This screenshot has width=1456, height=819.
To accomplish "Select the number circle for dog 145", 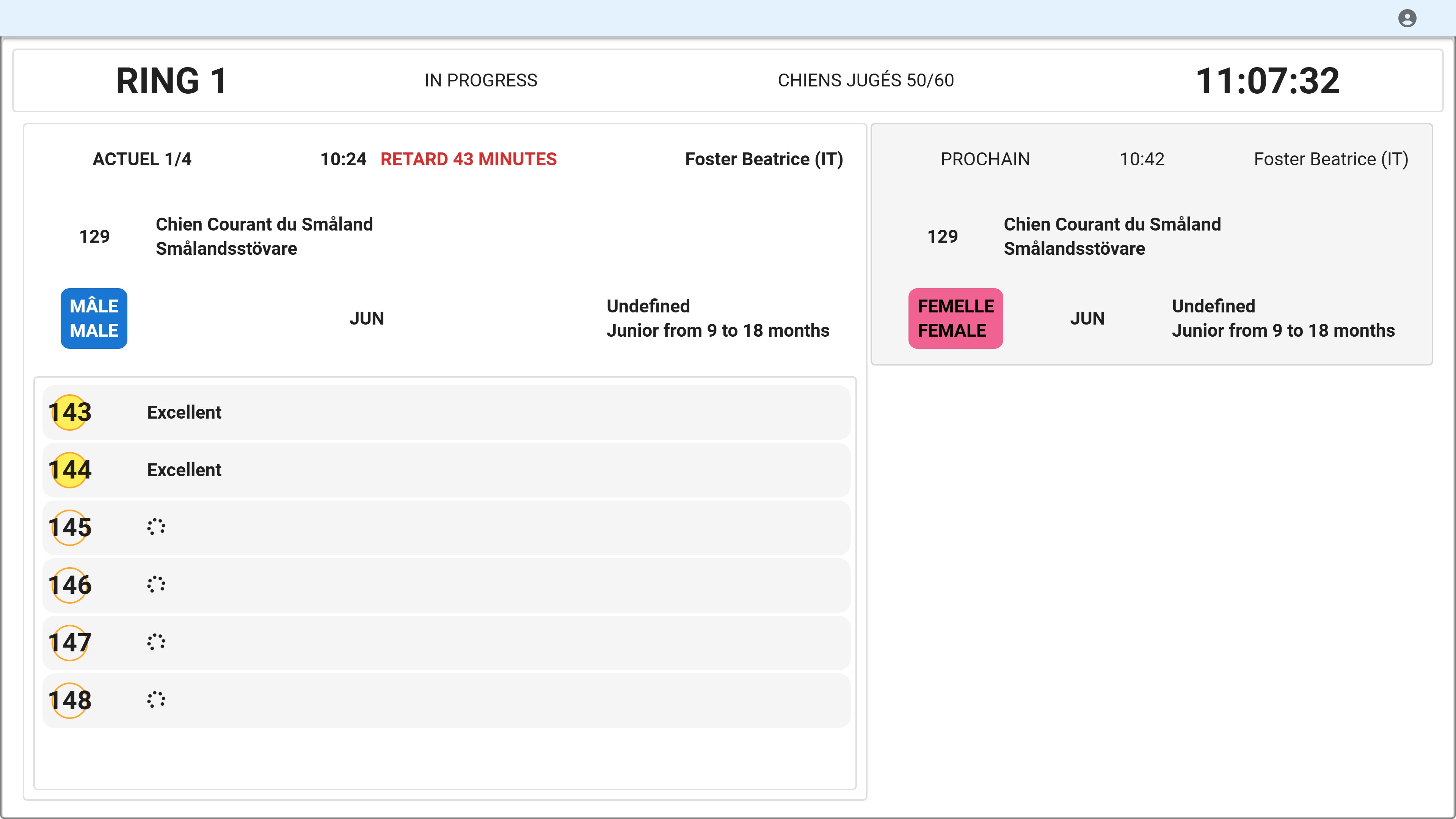I will (x=69, y=528).
